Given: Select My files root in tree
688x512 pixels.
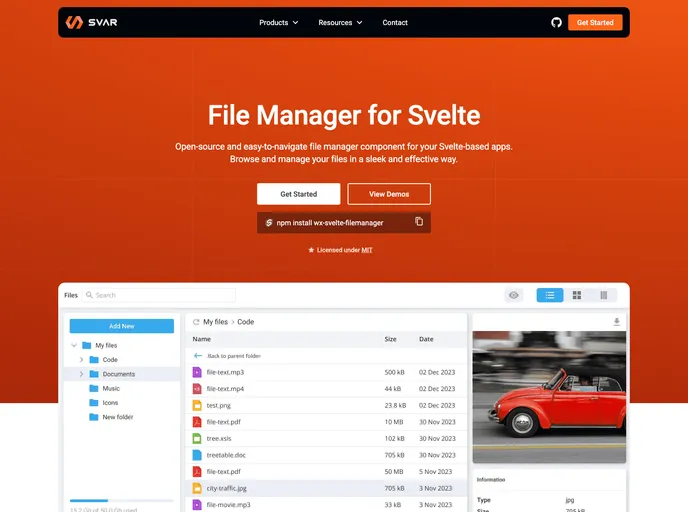Looking at the screenshot, I should [x=106, y=345].
